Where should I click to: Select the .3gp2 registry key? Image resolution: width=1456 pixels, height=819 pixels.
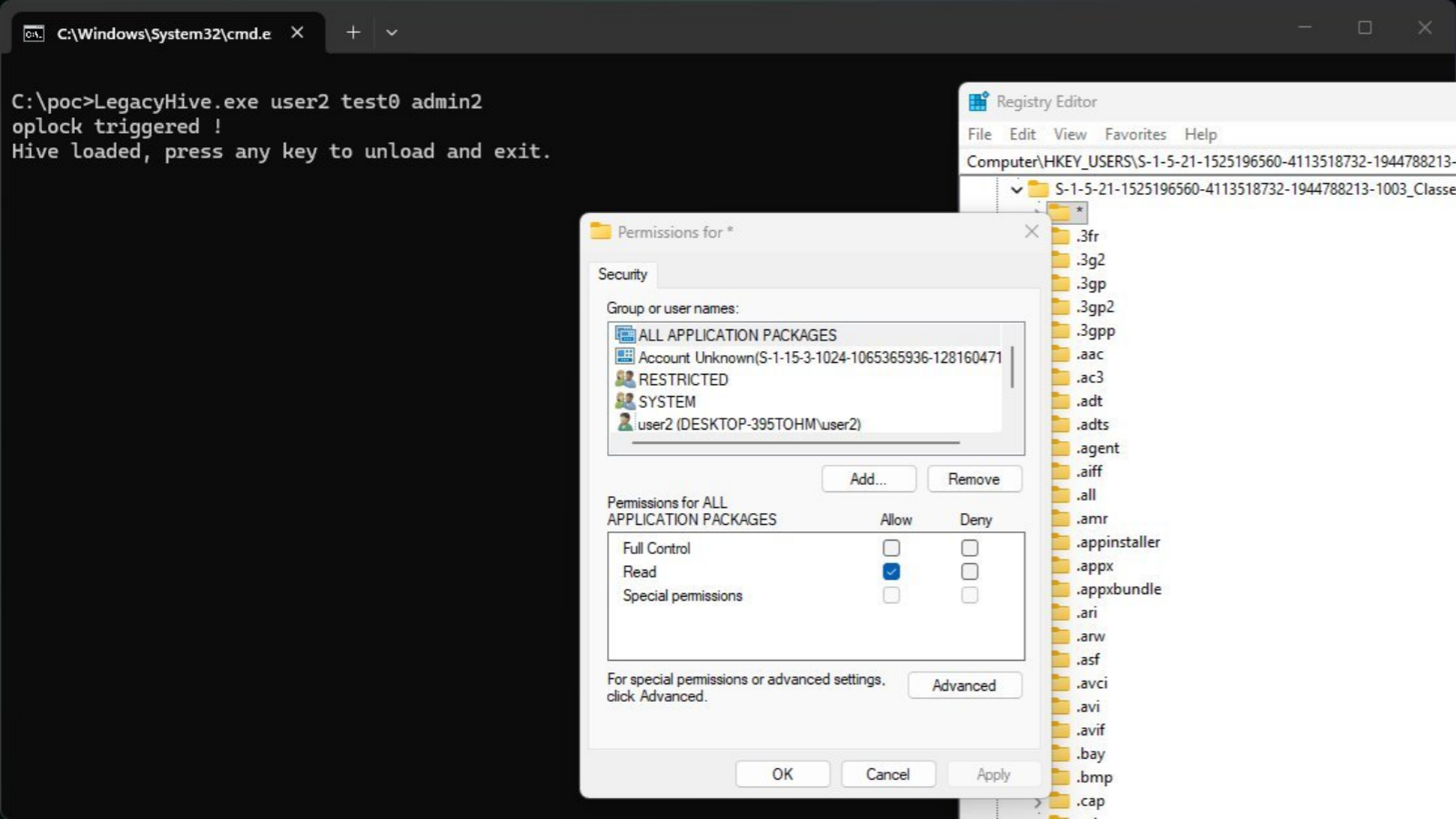(x=1095, y=307)
